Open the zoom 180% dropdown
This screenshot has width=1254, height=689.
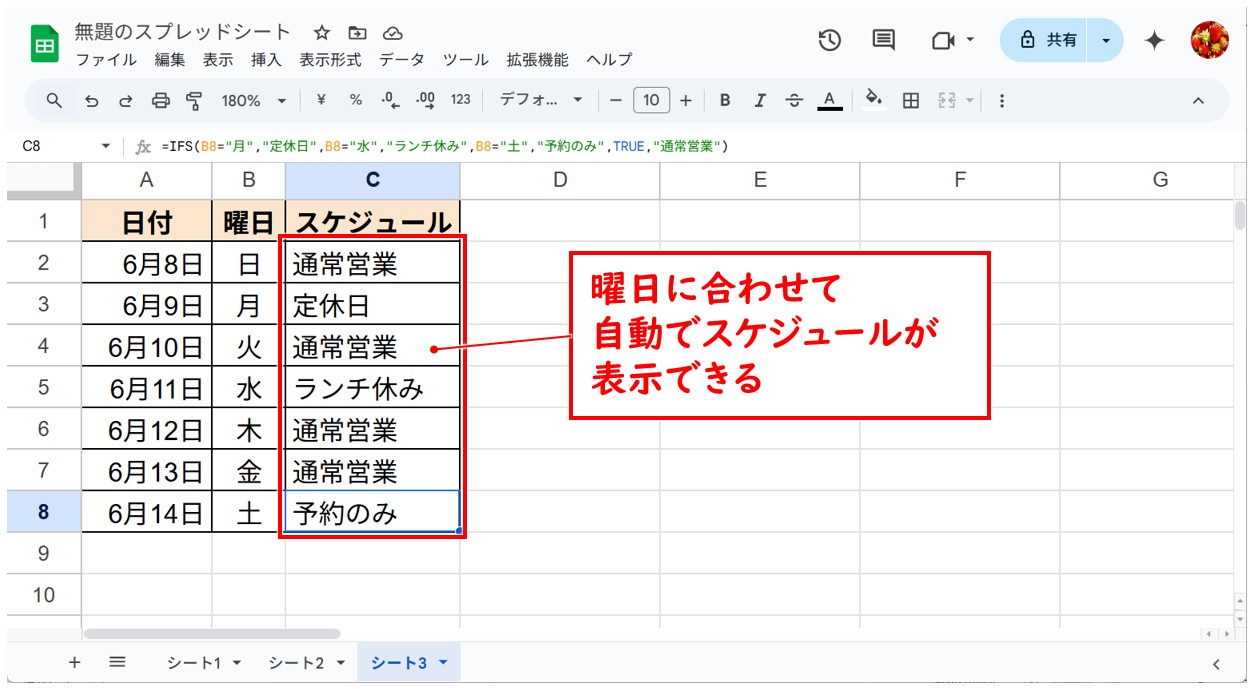253,100
